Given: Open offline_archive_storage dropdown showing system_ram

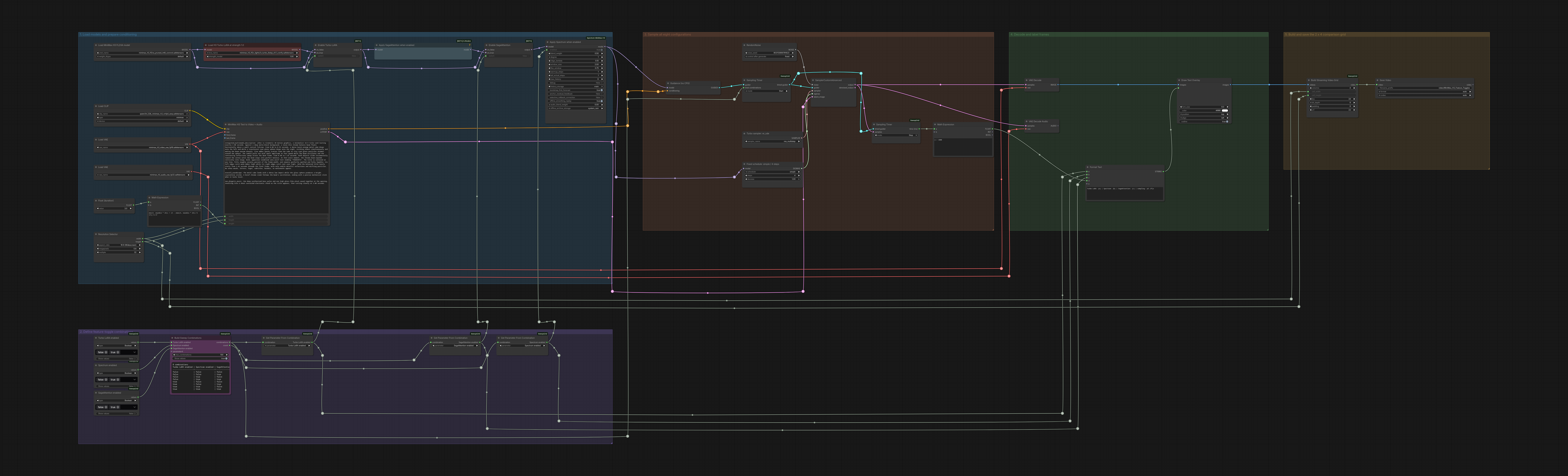Looking at the screenshot, I should pyautogui.click(x=576, y=108).
